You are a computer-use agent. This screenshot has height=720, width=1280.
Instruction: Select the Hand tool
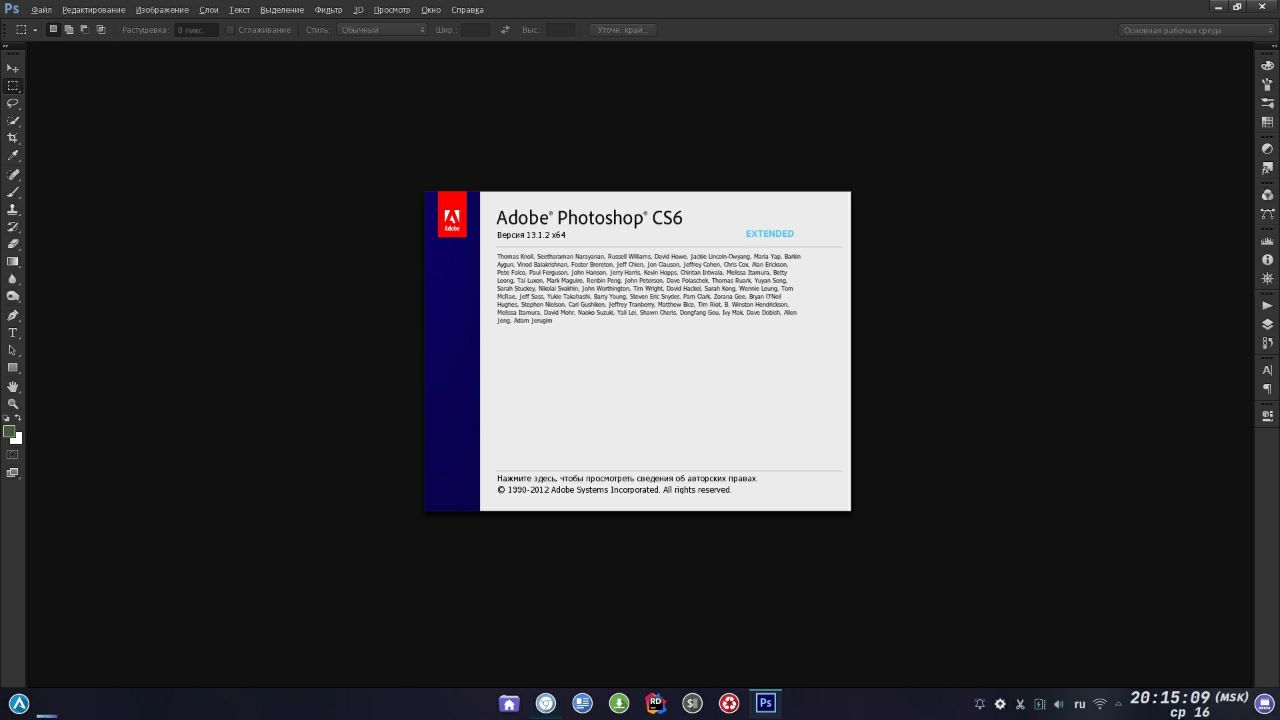point(13,387)
